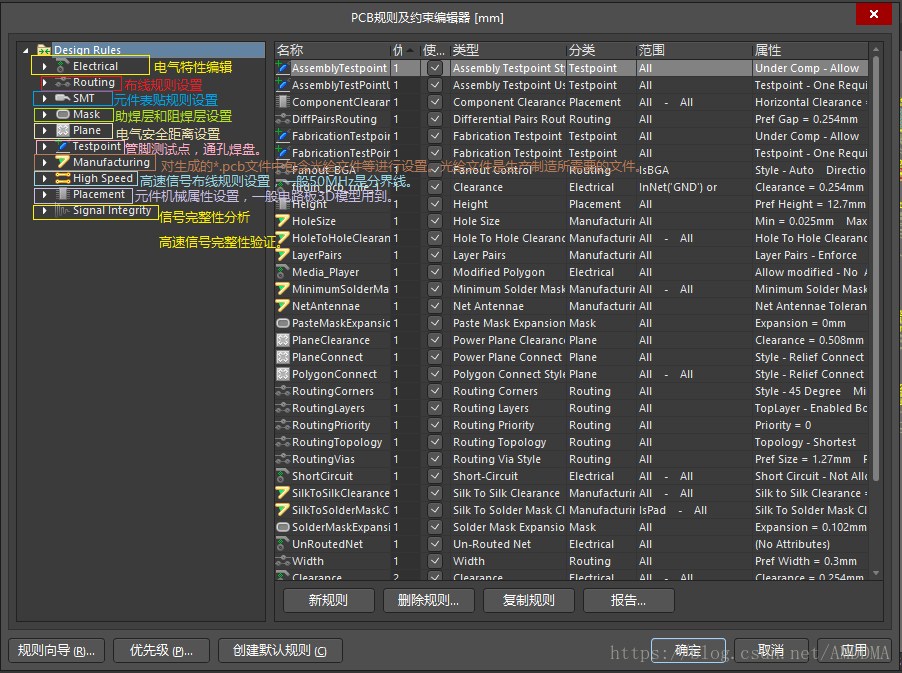Expand the Plane rules category
Viewport: 902px width, 673px height.
(x=44, y=131)
